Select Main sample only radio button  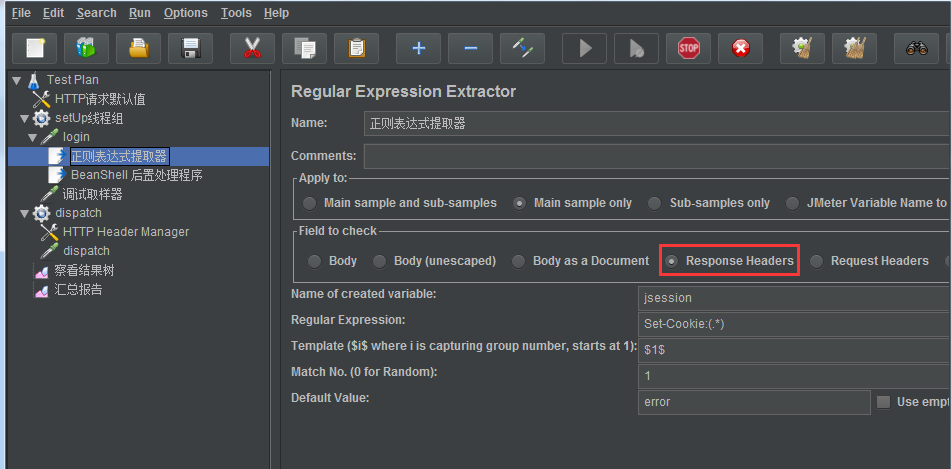[x=519, y=203]
